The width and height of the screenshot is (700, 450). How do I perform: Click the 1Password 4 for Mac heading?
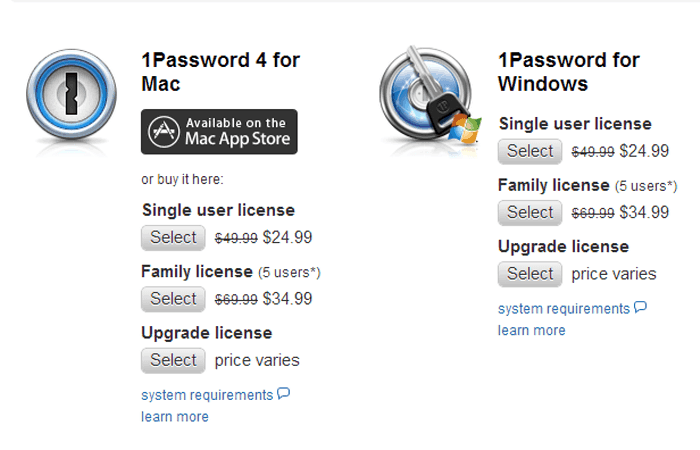point(220,72)
